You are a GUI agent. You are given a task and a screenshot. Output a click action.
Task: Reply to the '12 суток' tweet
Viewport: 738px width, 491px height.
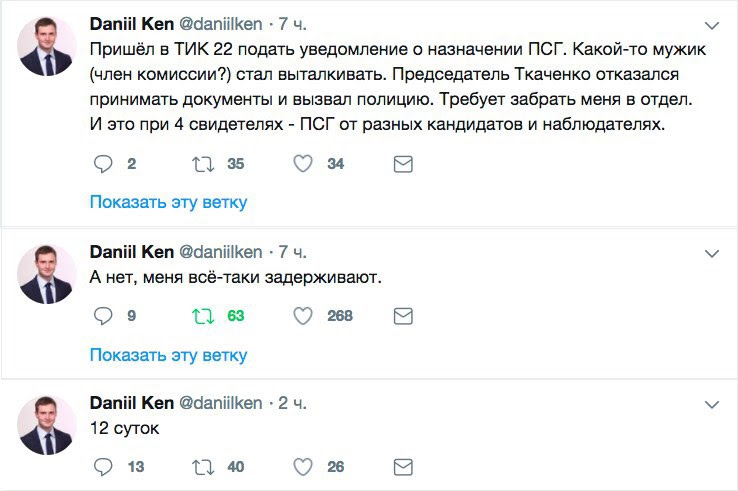(x=103, y=467)
